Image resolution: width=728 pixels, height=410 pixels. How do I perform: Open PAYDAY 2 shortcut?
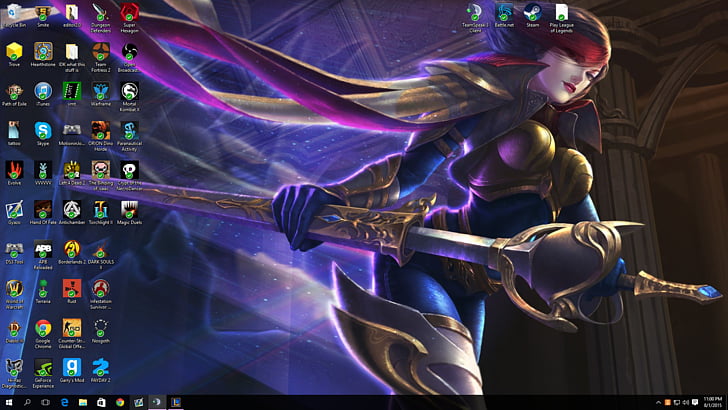101,371
